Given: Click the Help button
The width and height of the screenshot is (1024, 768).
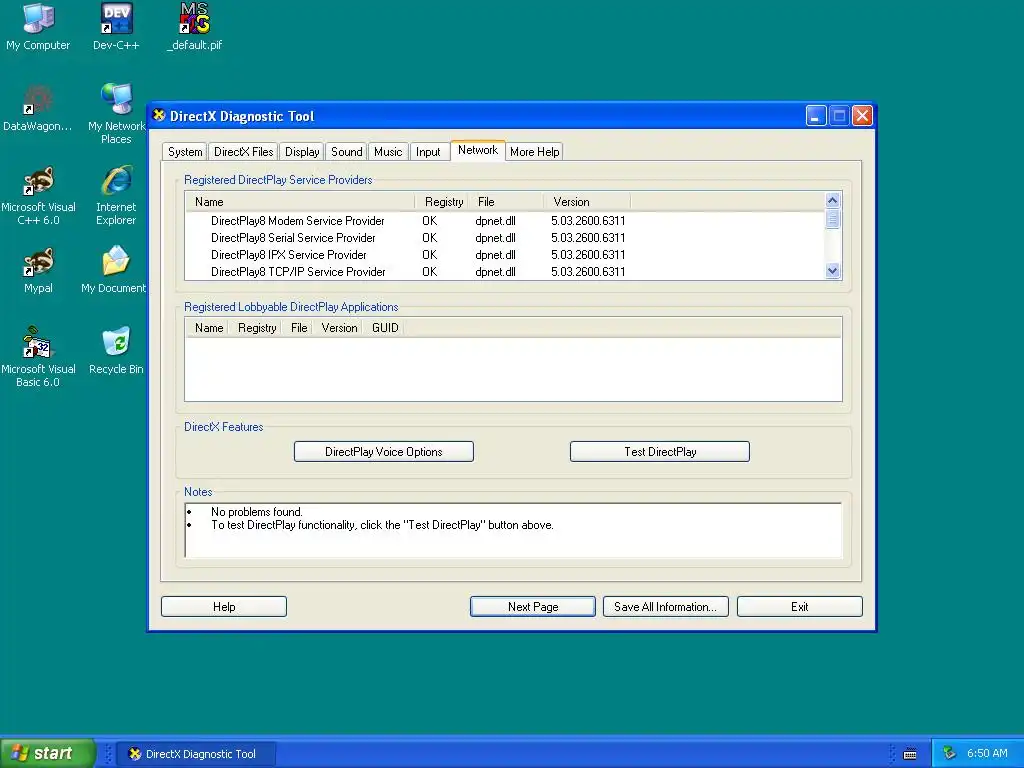Looking at the screenshot, I should [x=223, y=606].
